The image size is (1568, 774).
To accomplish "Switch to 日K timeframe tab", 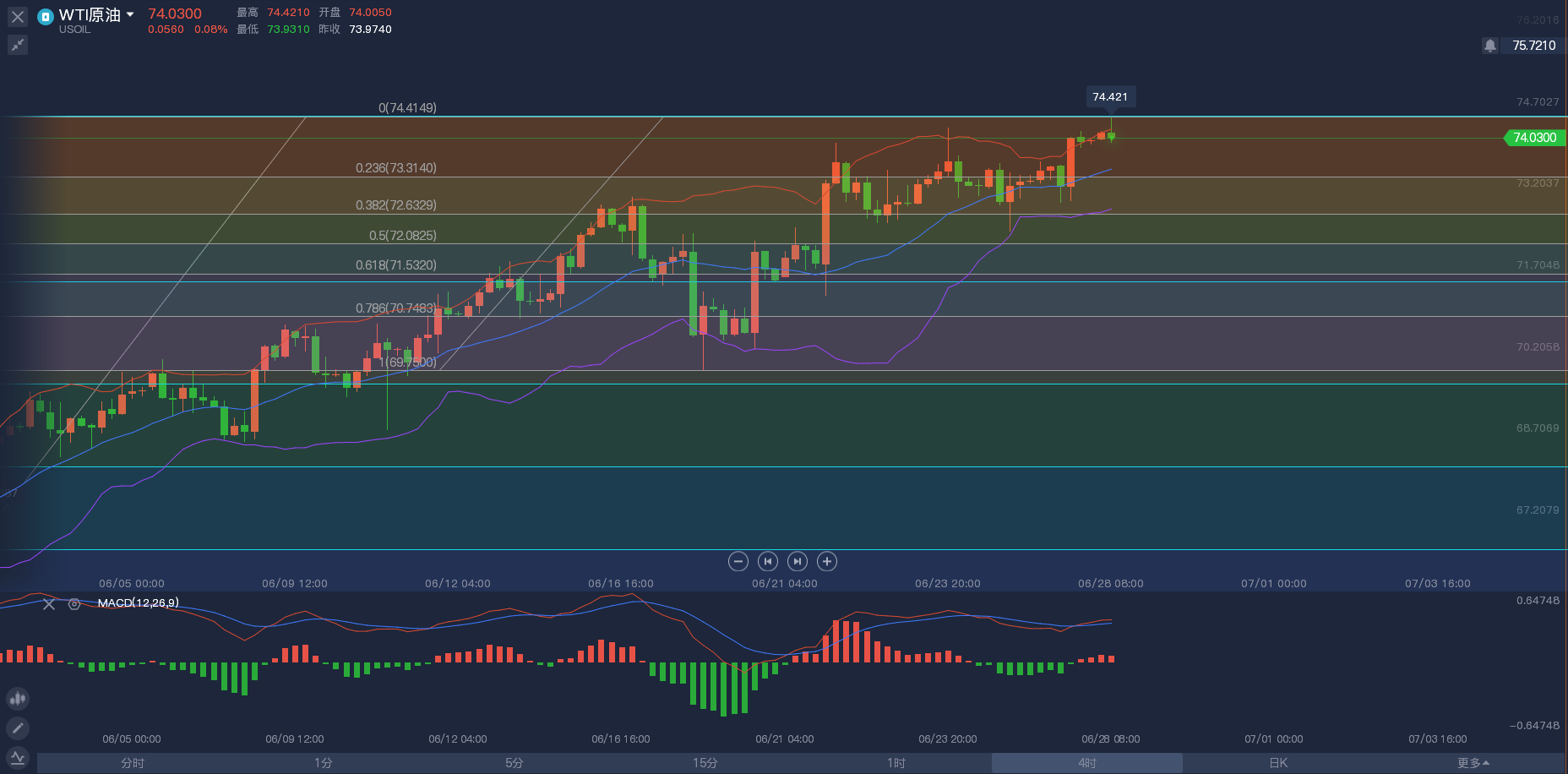I will 1278,763.
